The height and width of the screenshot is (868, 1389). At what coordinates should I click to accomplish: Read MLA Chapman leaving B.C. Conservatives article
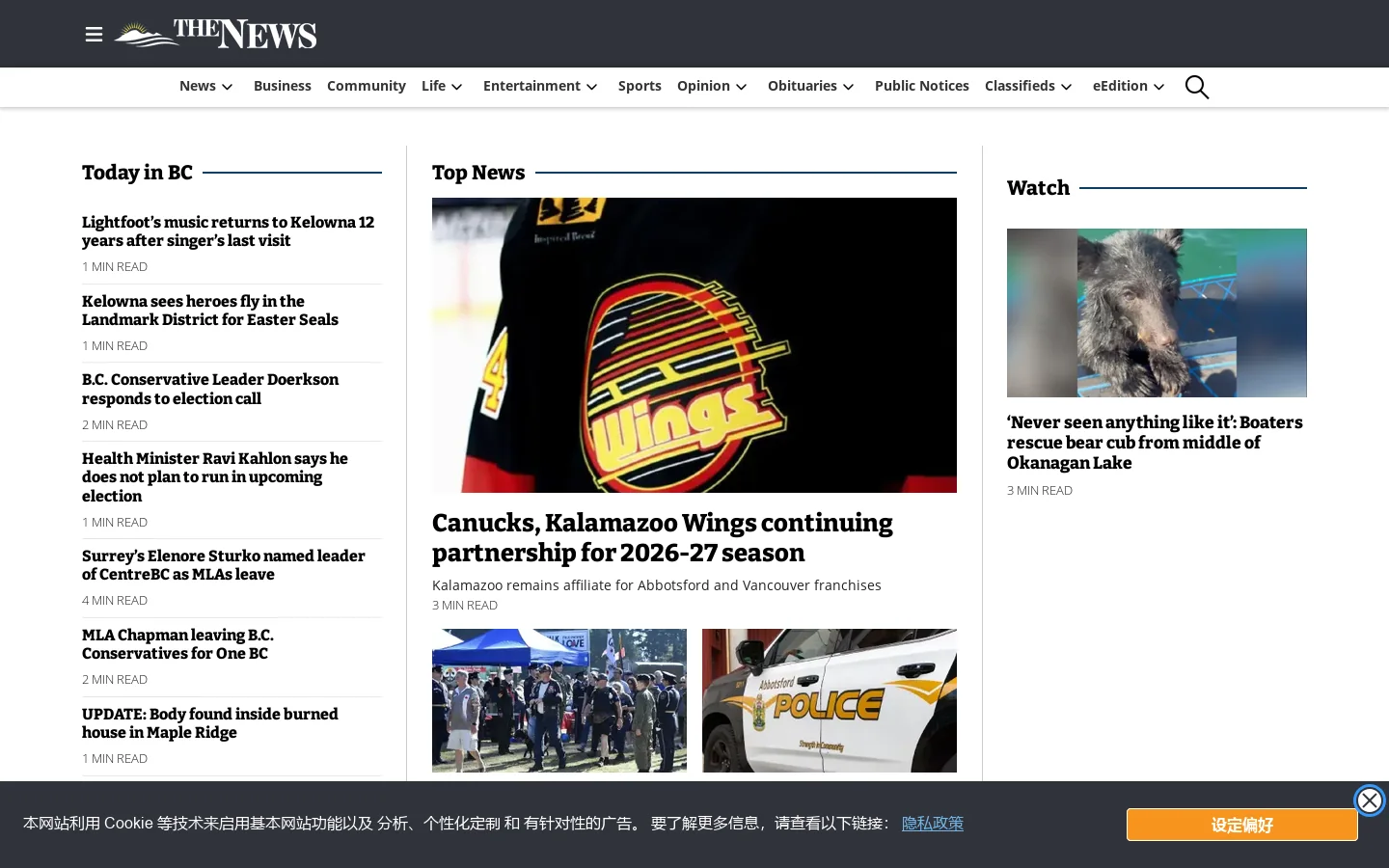178,644
